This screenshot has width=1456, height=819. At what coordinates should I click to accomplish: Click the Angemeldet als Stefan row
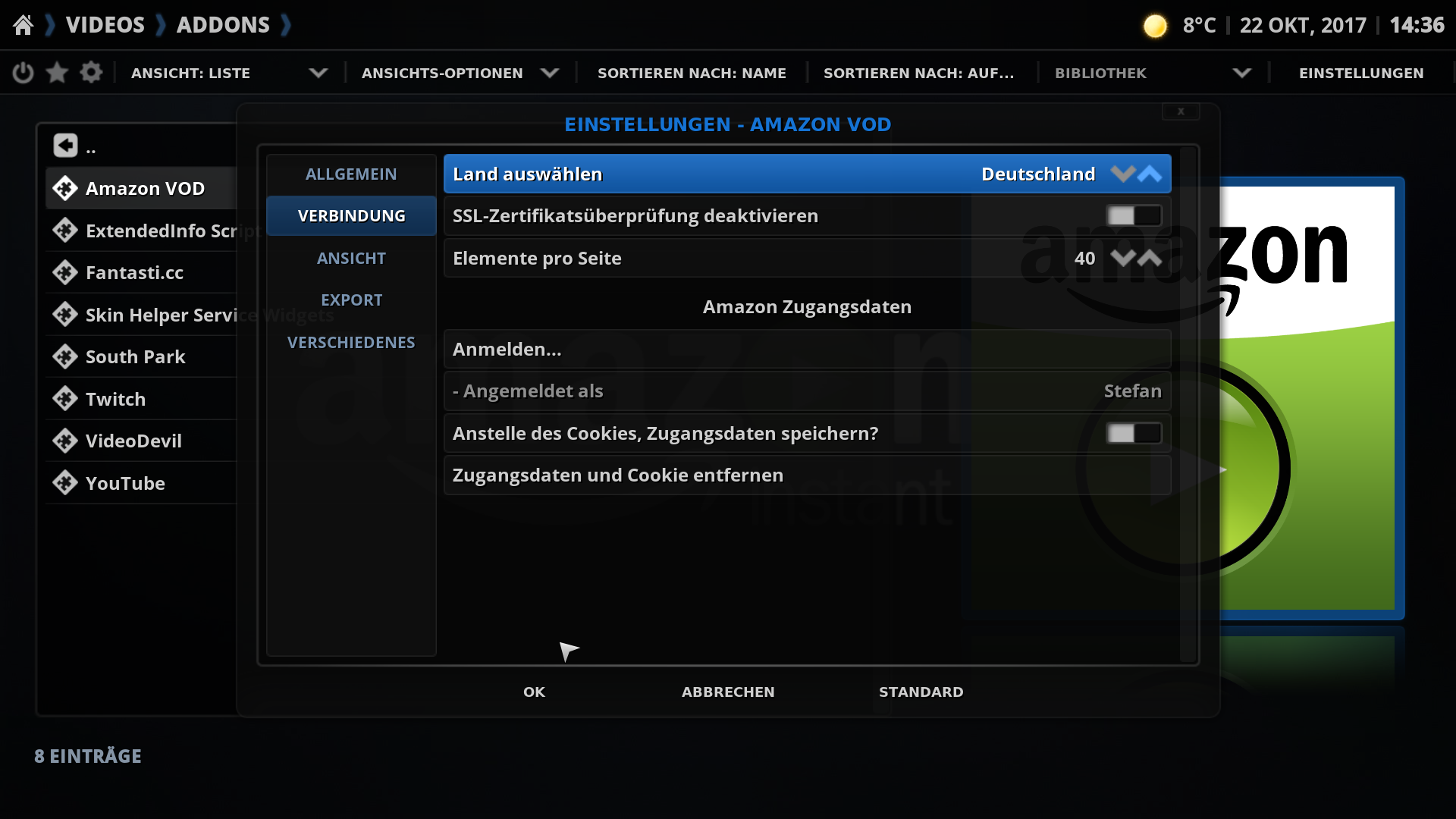808,391
